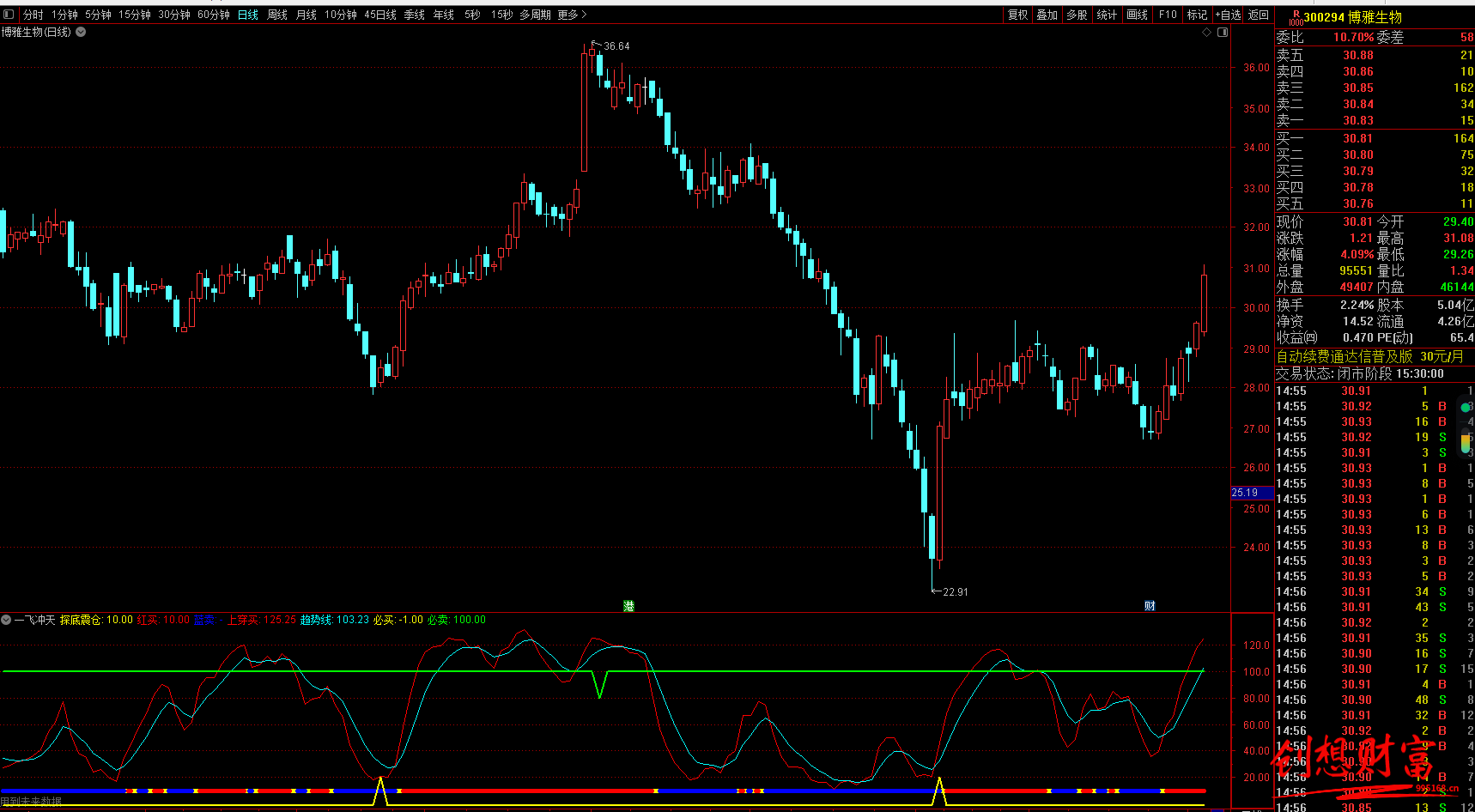Click the 22.91 low price label
Image resolution: width=1475 pixels, height=812 pixels.
[956, 592]
